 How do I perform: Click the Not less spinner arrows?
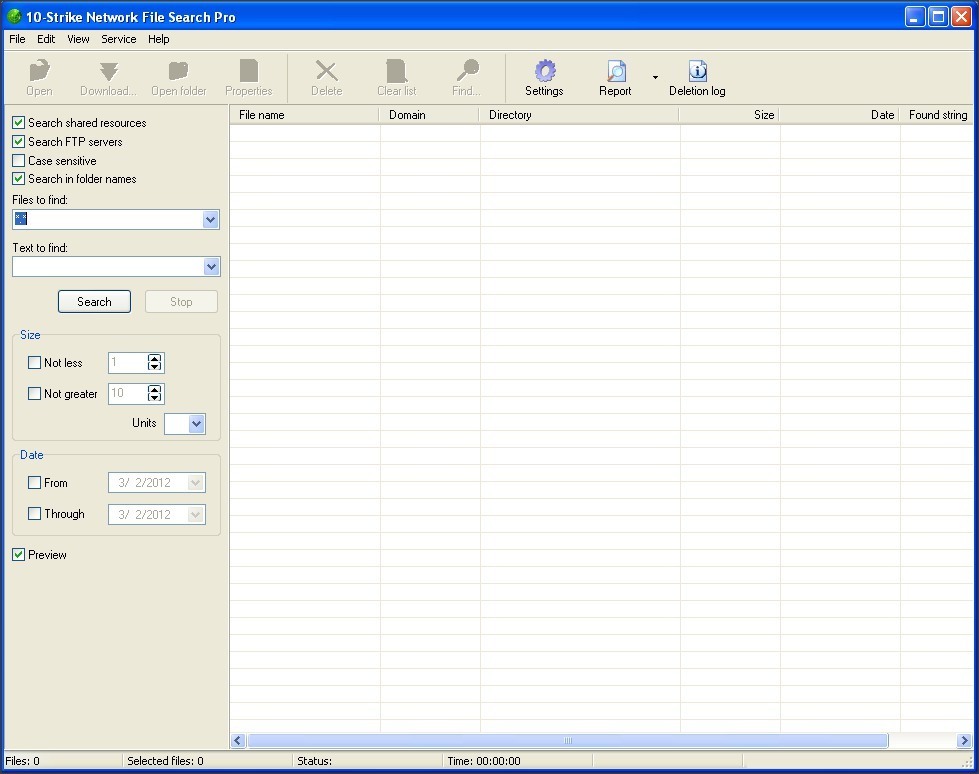click(x=154, y=363)
